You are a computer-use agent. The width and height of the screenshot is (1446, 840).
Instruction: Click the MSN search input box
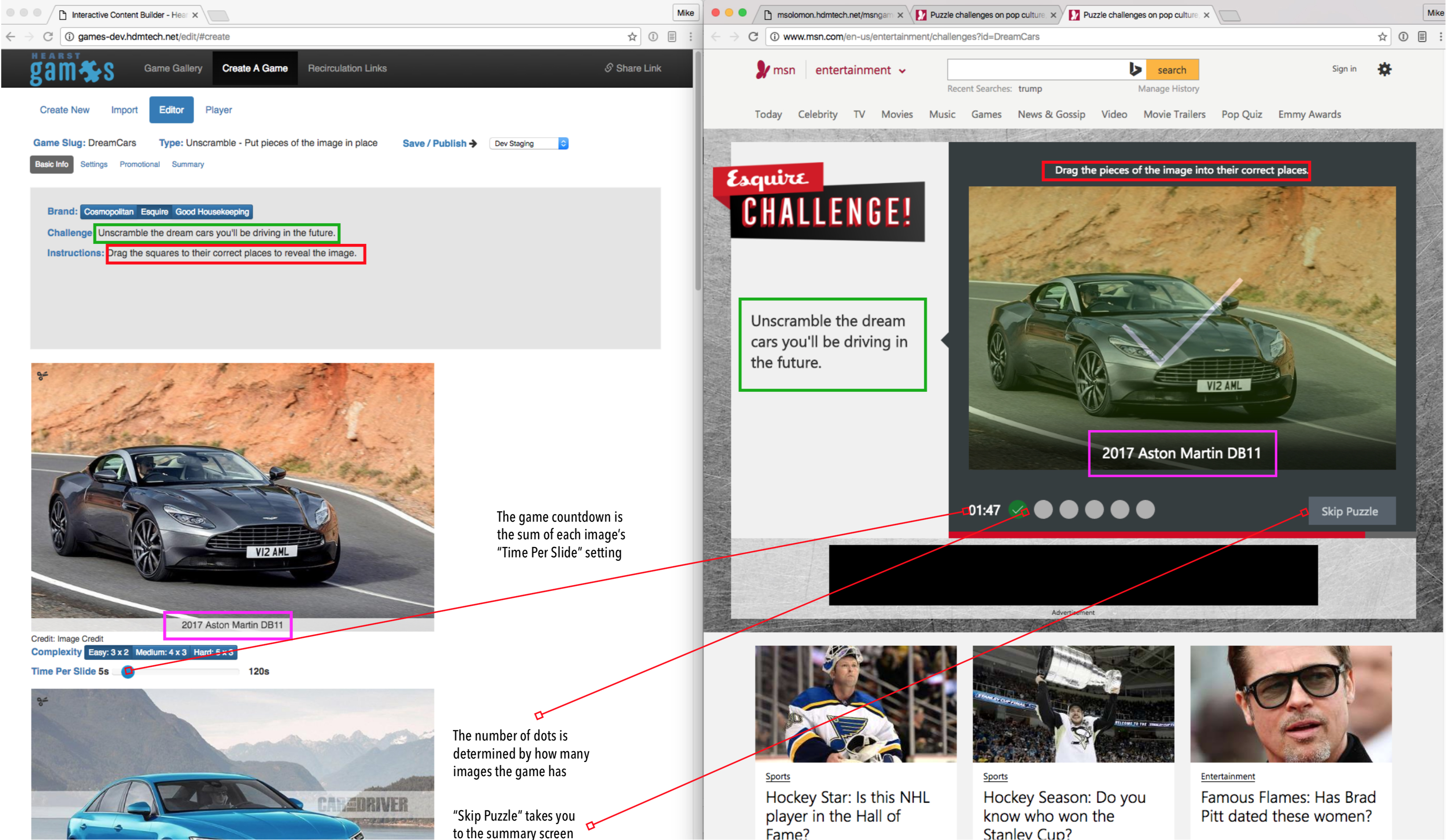coord(1038,70)
